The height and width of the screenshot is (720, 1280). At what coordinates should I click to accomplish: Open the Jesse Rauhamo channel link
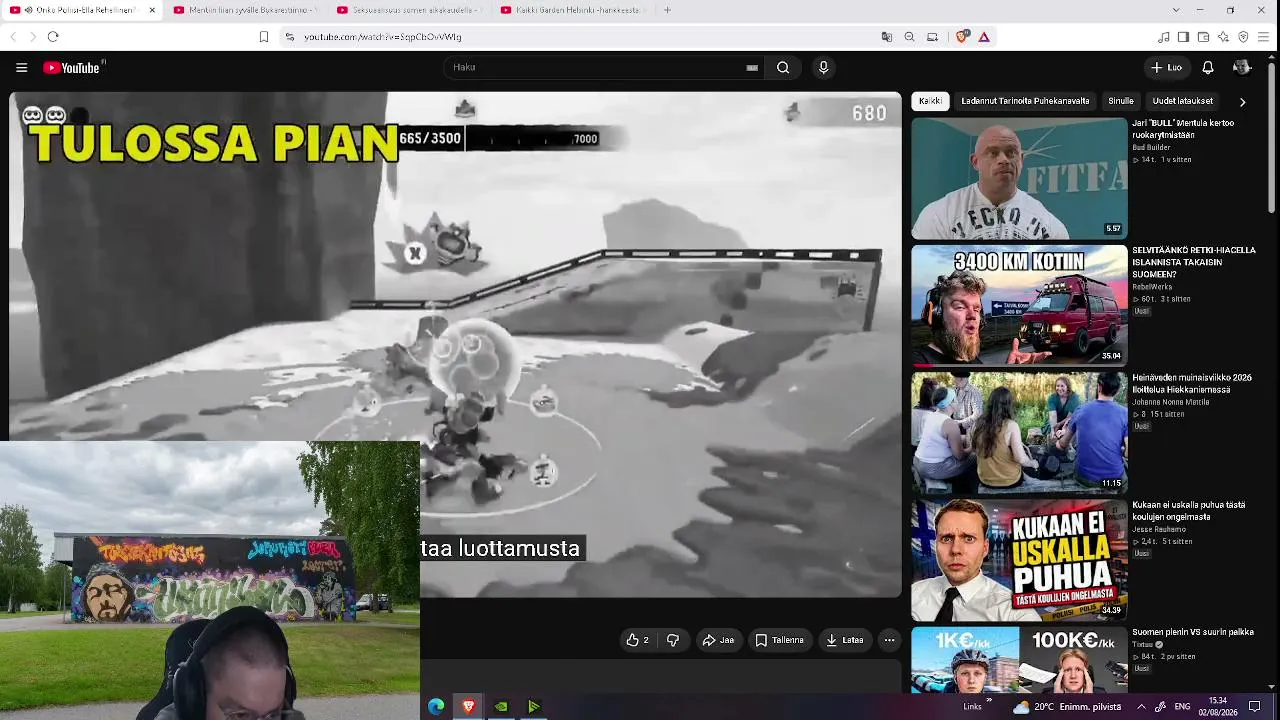point(1158,529)
